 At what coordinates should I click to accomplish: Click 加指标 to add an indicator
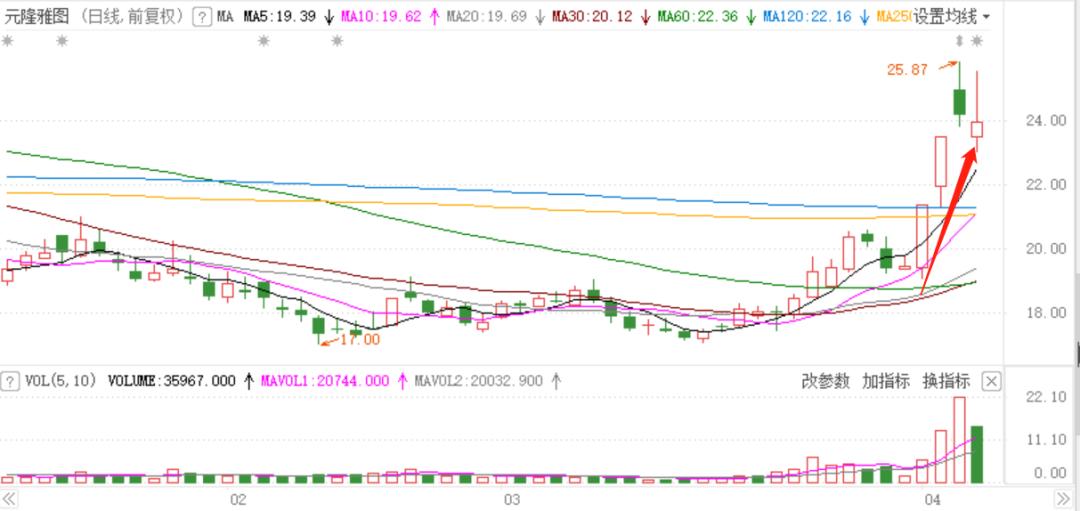(886, 381)
